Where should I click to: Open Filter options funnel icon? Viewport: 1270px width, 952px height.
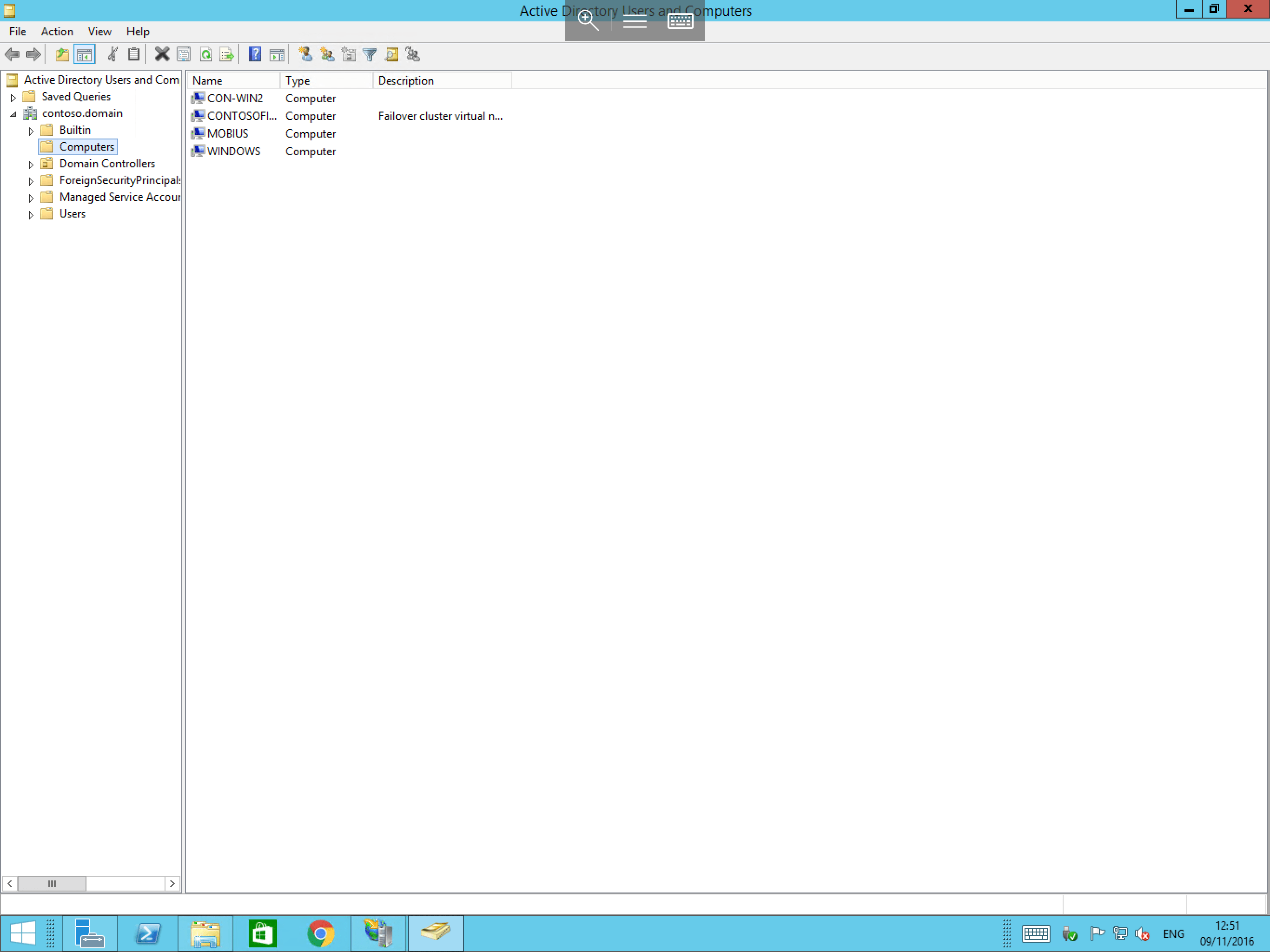point(370,54)
